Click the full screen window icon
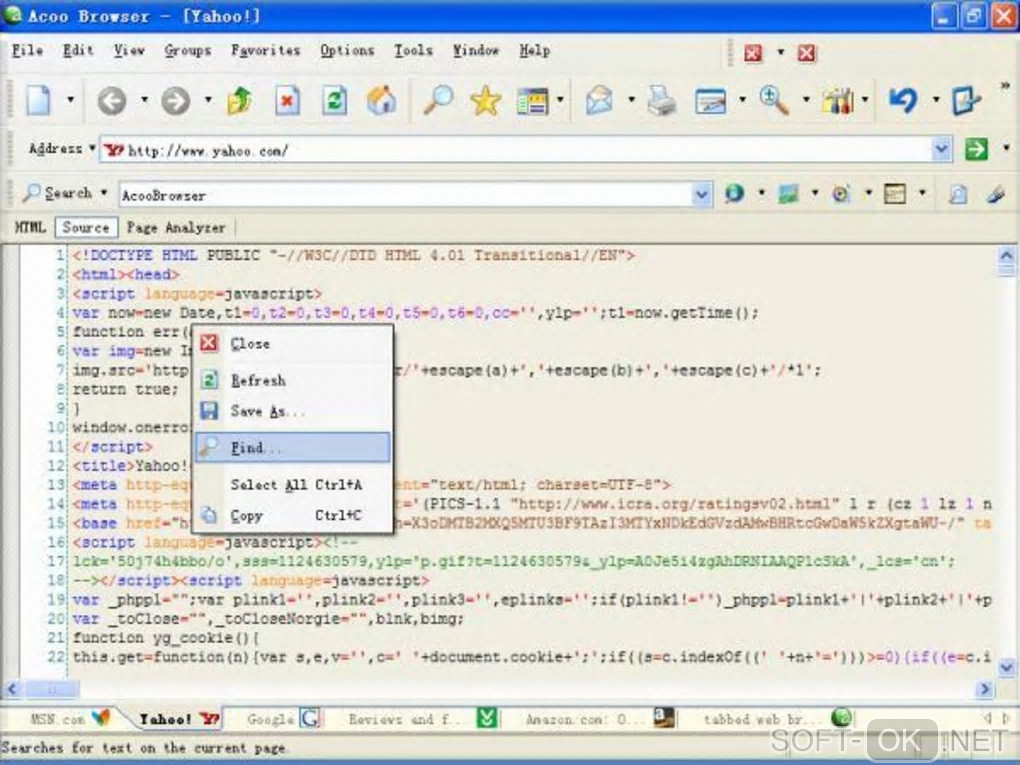This screenshot has width=1020, height=765. click(710, 101)
